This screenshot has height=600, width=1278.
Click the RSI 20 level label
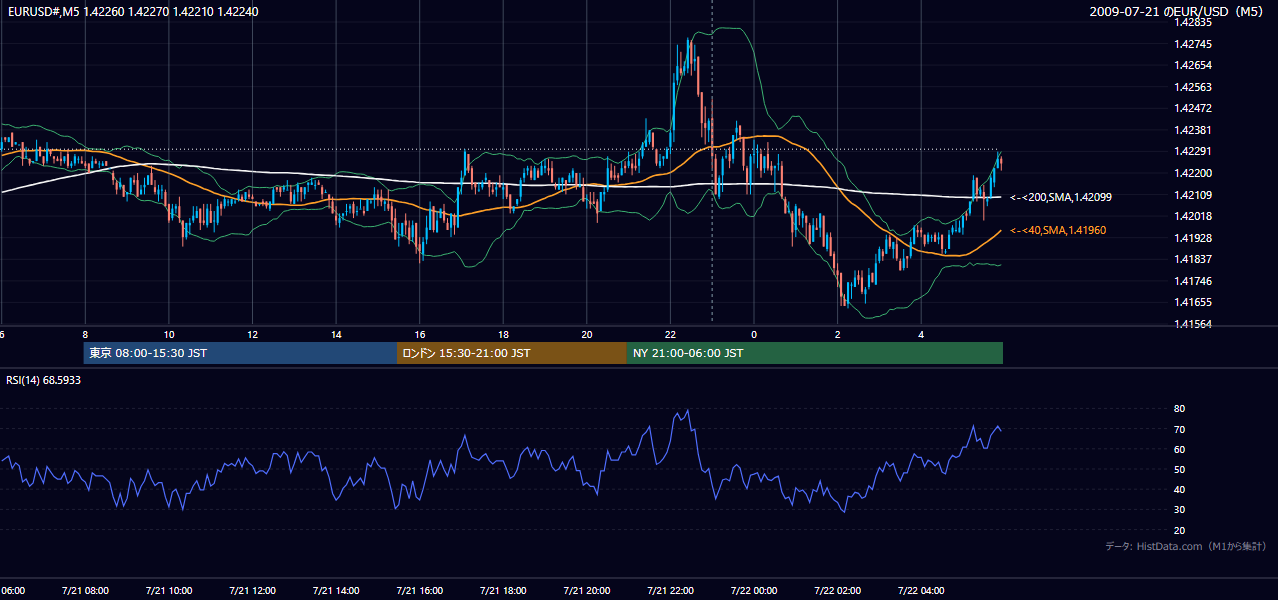[x=1179, y=531]
